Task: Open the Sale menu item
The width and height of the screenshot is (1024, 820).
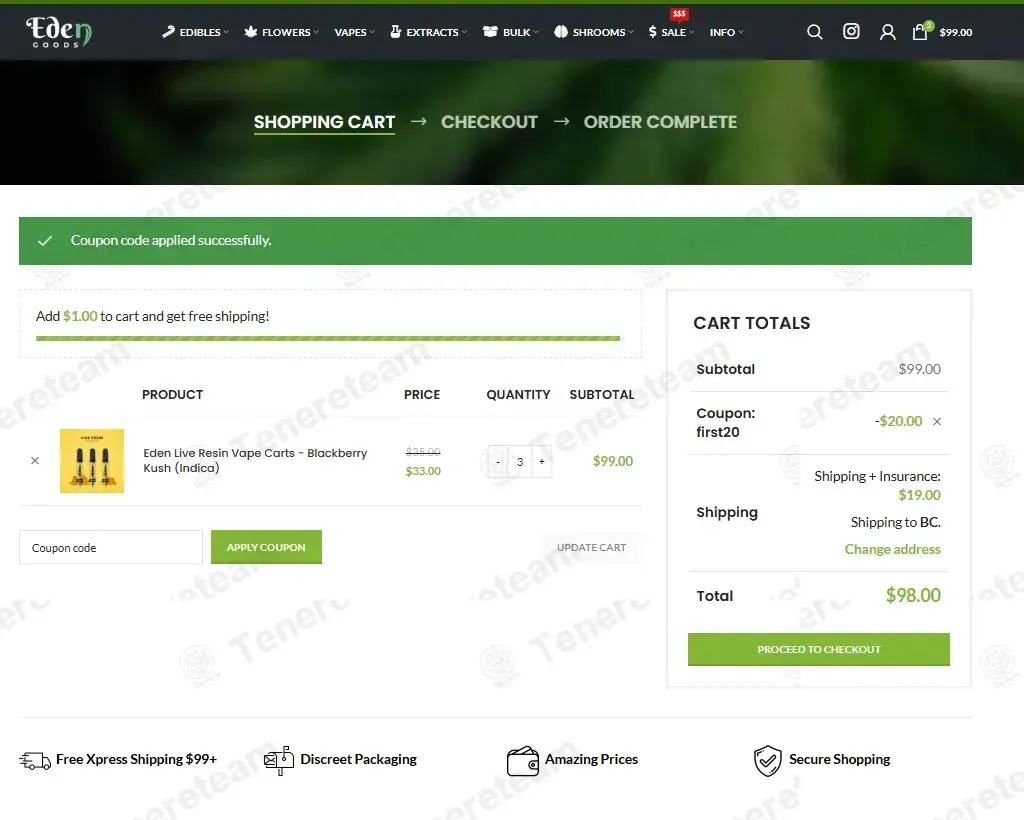Action: 672,32
